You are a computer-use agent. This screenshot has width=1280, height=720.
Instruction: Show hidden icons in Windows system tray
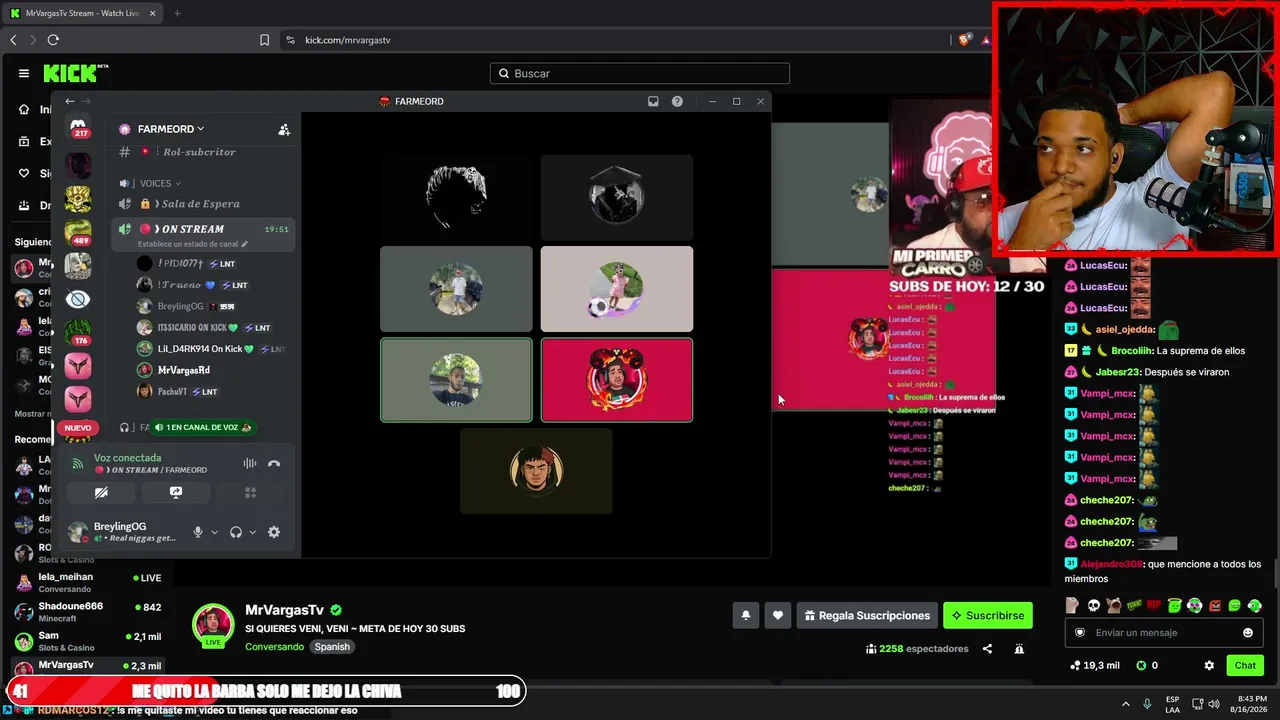click(1125, 704)
